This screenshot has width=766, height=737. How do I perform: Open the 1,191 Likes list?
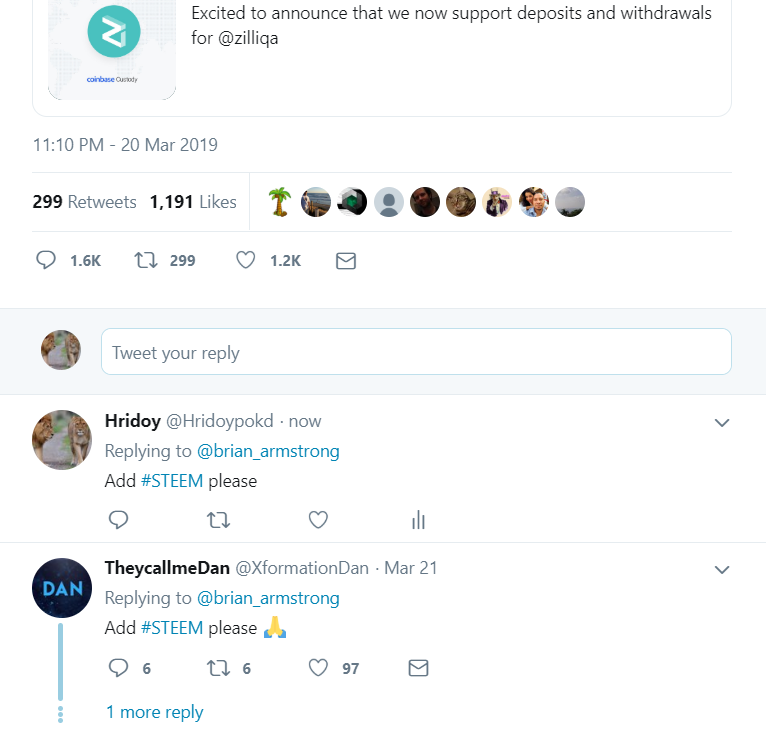(x=193, y=202)
